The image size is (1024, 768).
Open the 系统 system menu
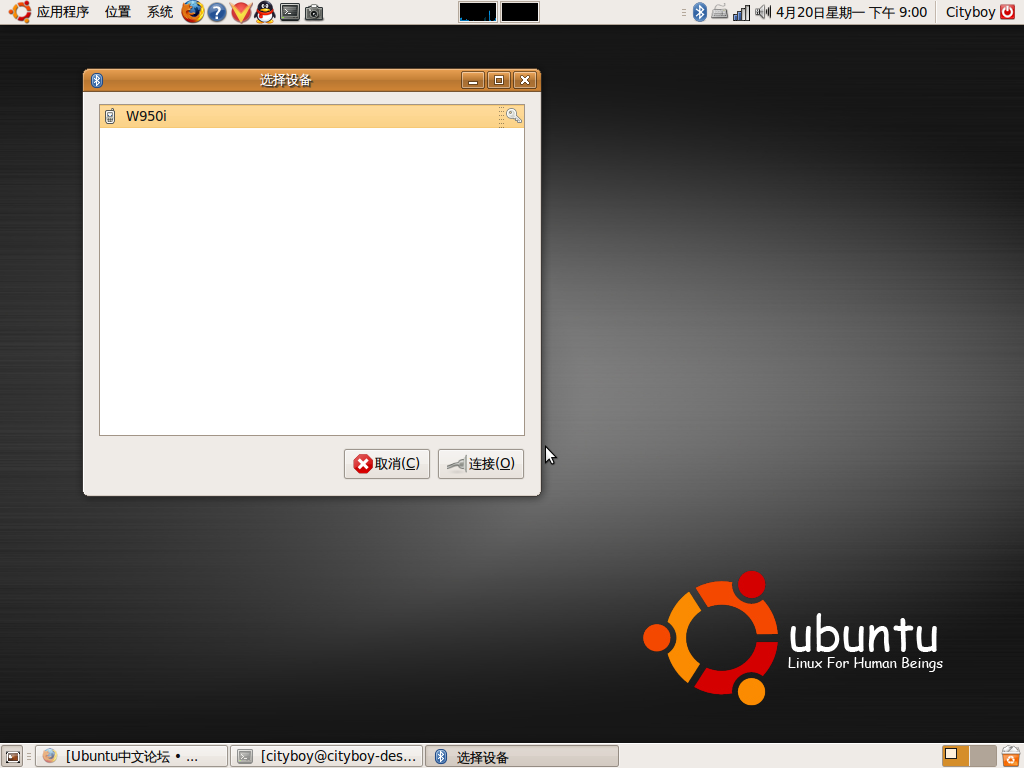pos(159,12)
